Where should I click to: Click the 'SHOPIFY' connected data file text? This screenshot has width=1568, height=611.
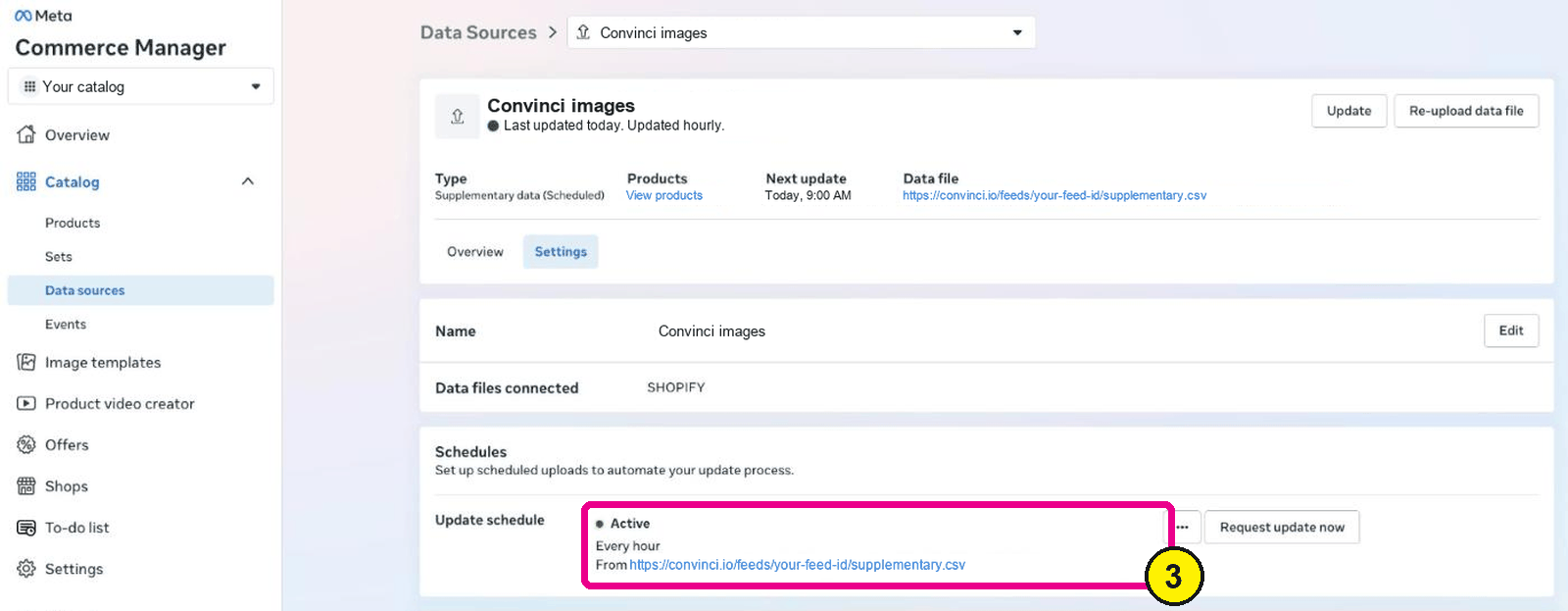(x=676, y=387)
